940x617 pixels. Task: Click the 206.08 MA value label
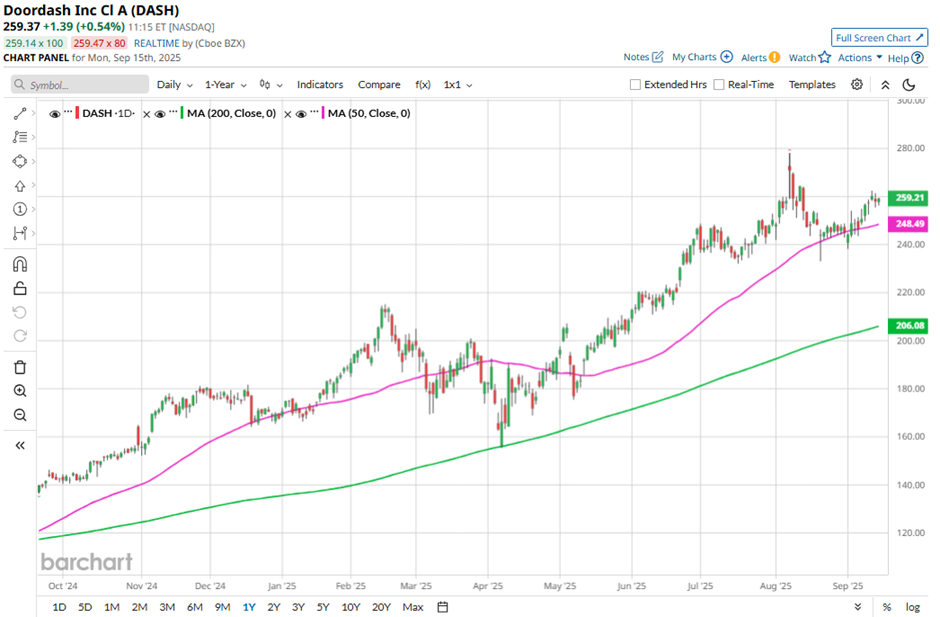click(x=909, y=326)
